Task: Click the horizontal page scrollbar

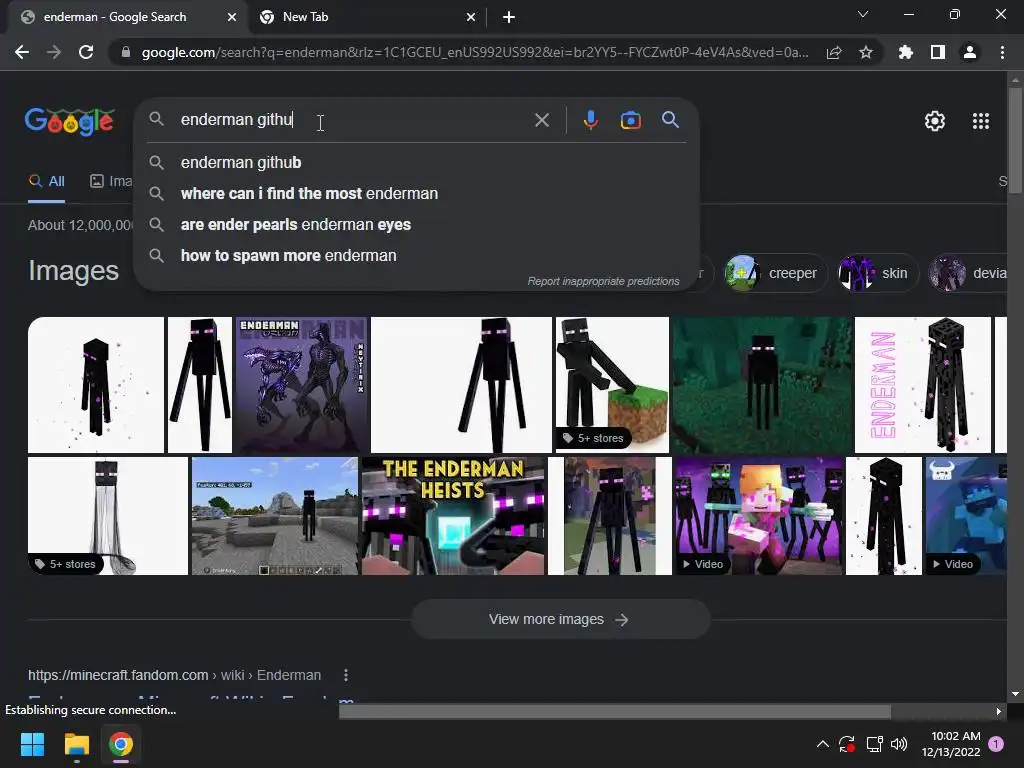Action: 615,711
